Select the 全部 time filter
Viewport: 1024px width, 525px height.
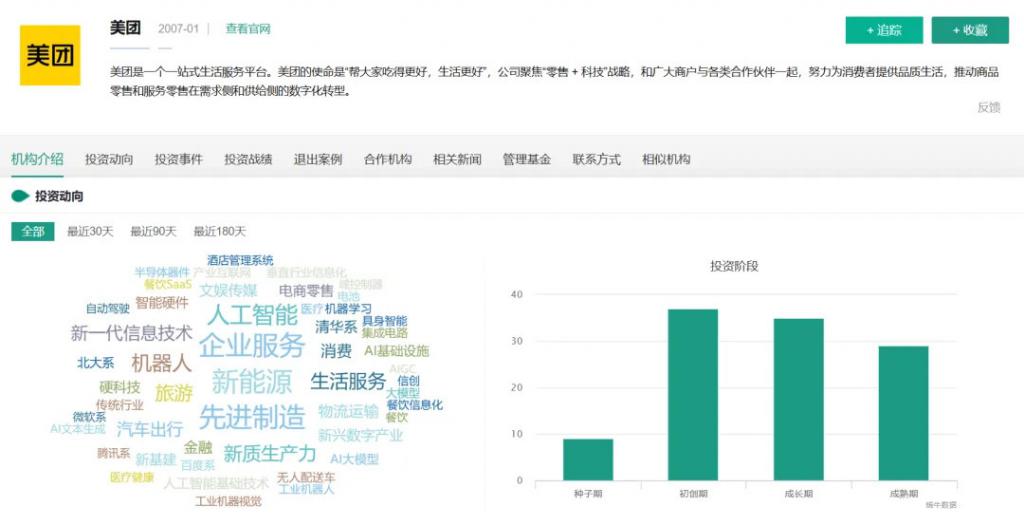(32, 231)
